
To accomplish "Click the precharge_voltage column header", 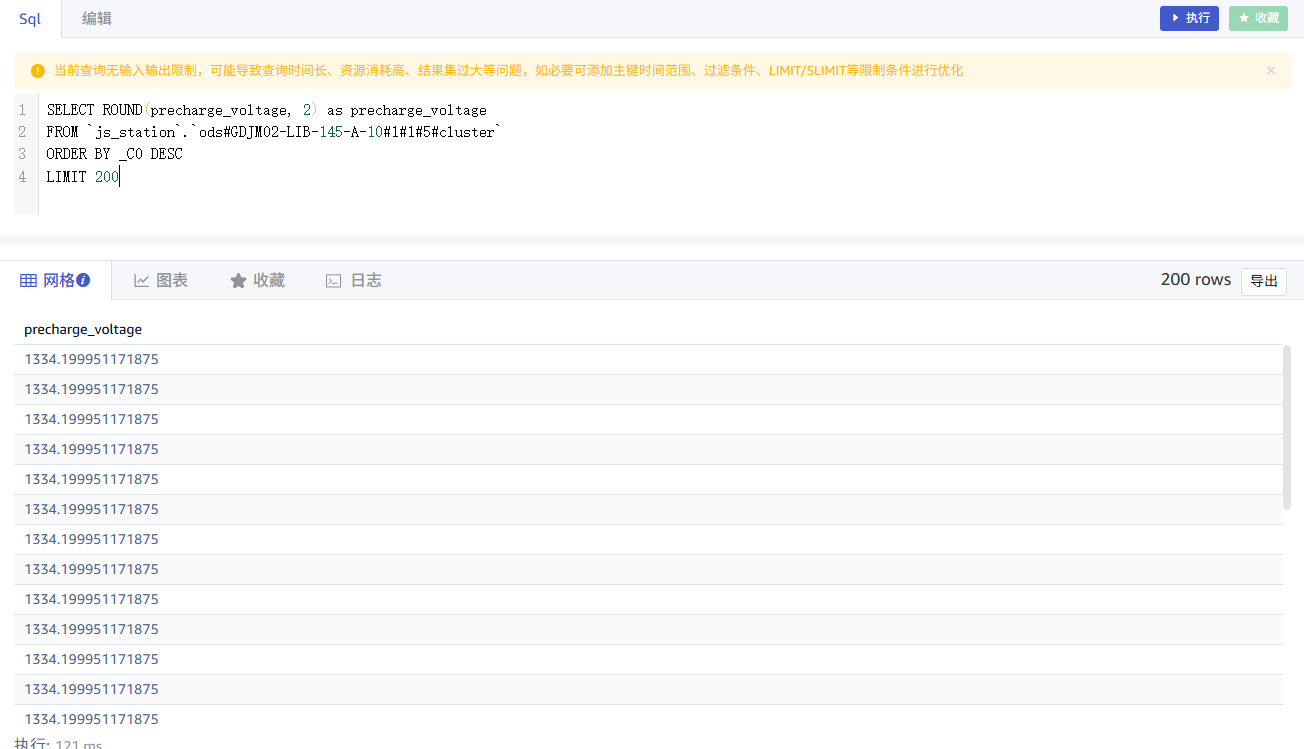I will 83,329.
